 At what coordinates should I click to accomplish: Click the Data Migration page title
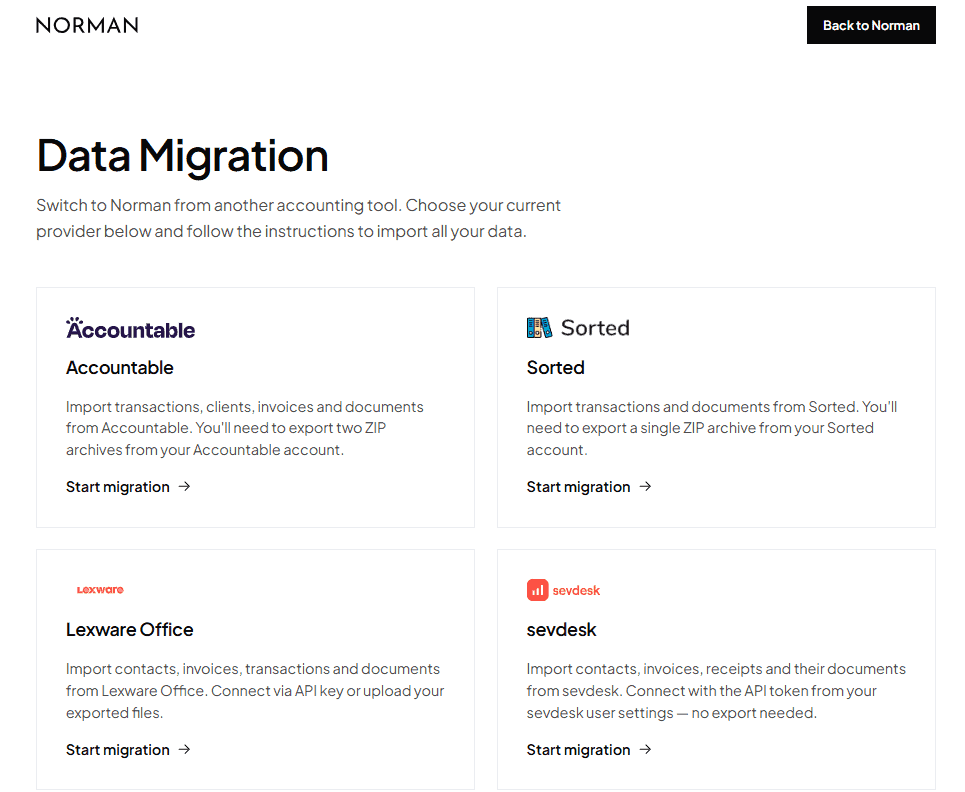pos(182,156)
